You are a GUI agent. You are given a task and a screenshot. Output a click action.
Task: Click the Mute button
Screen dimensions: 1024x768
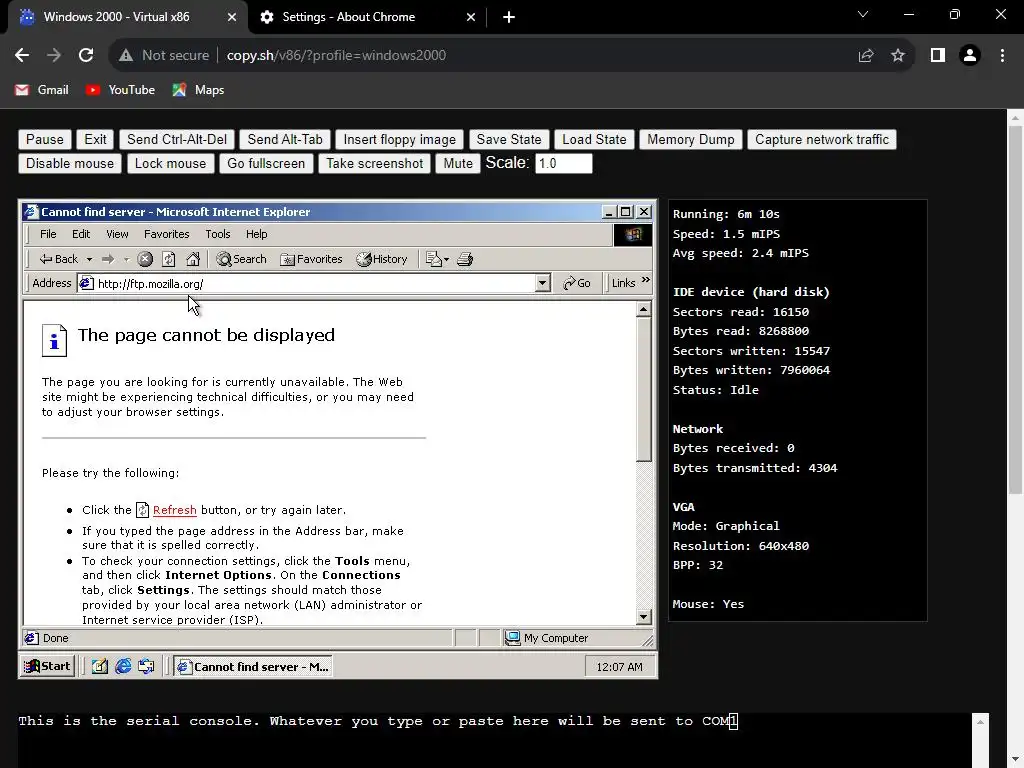coord(458,164)
